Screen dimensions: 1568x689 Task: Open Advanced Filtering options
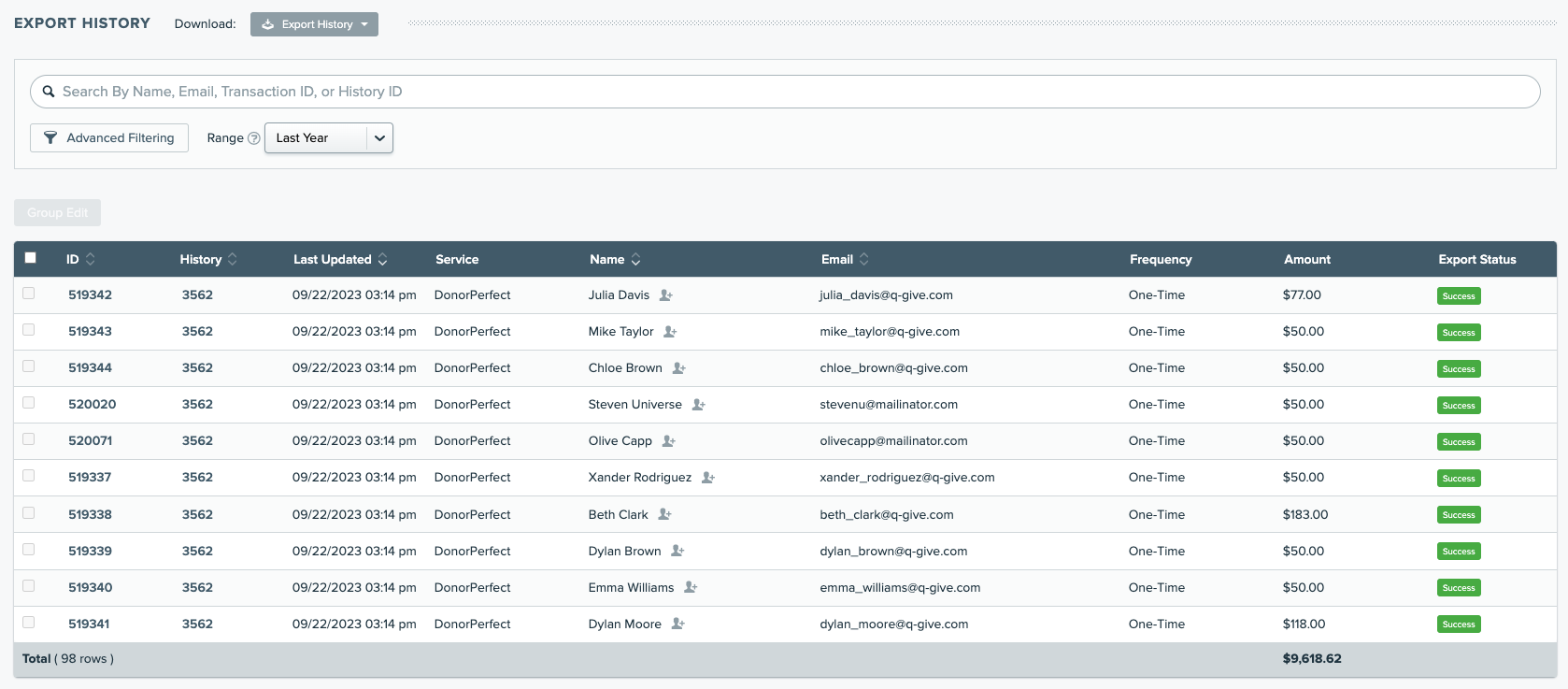(109, 138)
